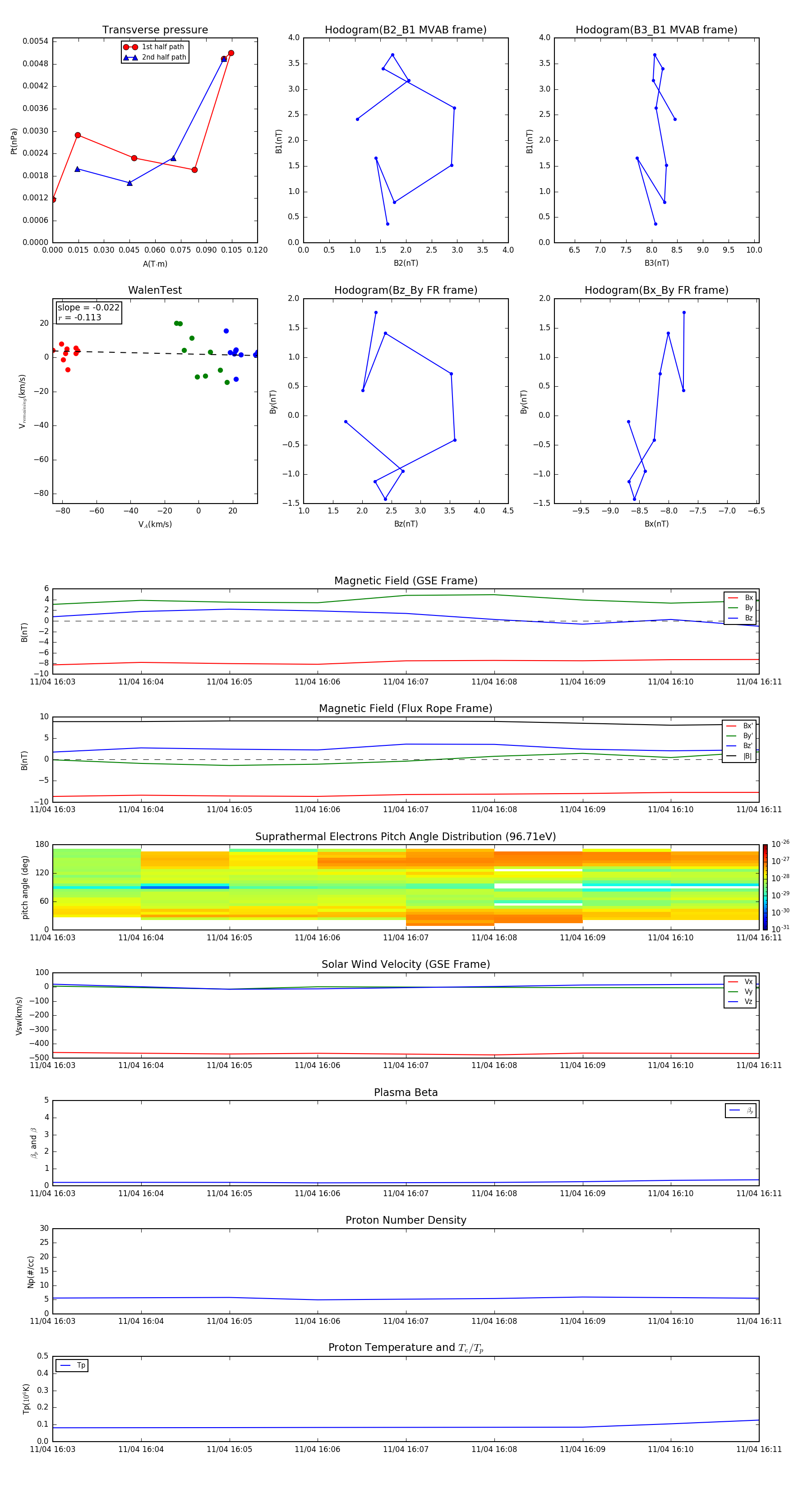Click the "Vsw(km/s)" y-axis label

click(x=19, y=1015)
